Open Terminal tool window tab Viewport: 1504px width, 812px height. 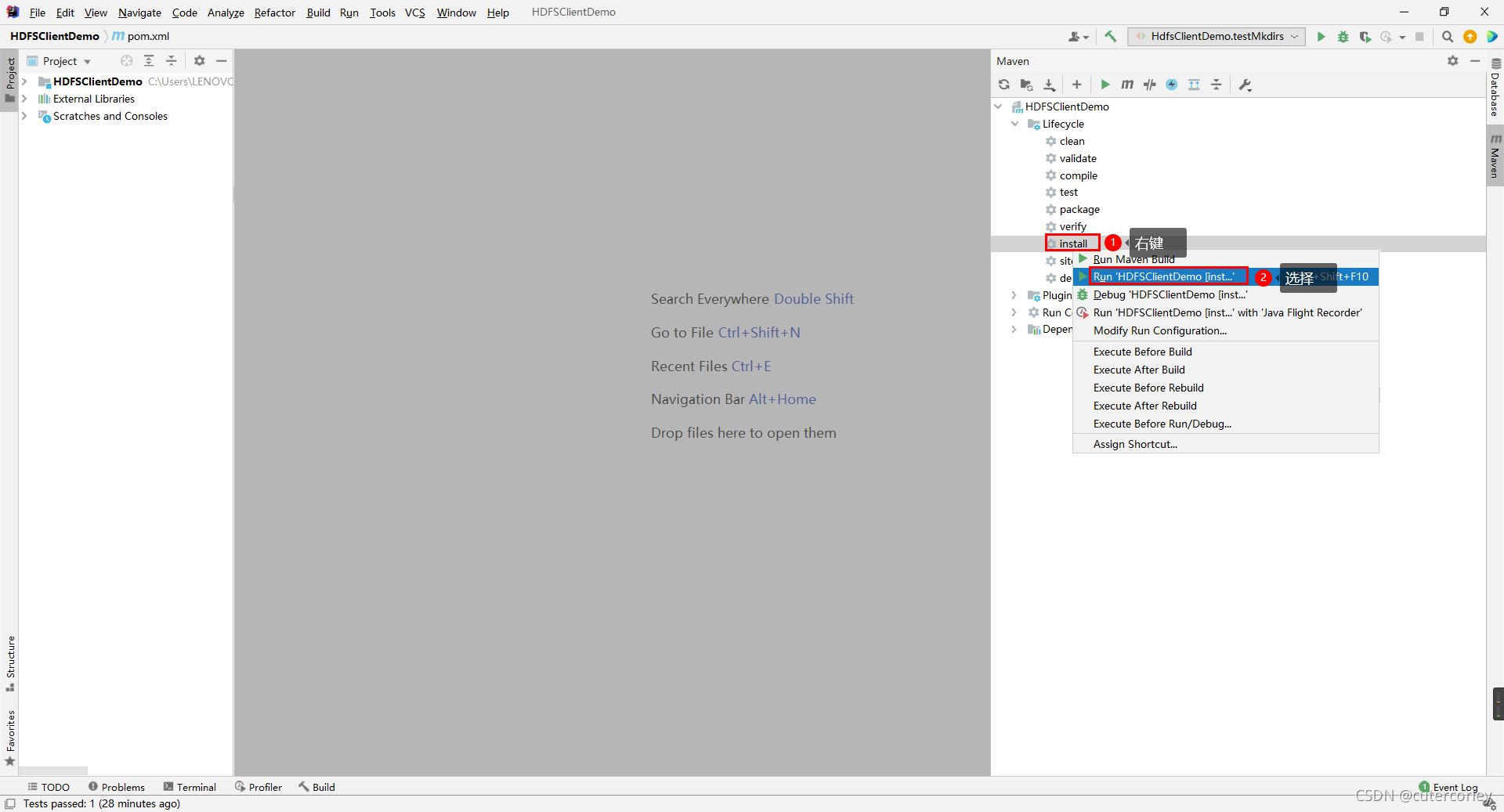coord(190,787)
